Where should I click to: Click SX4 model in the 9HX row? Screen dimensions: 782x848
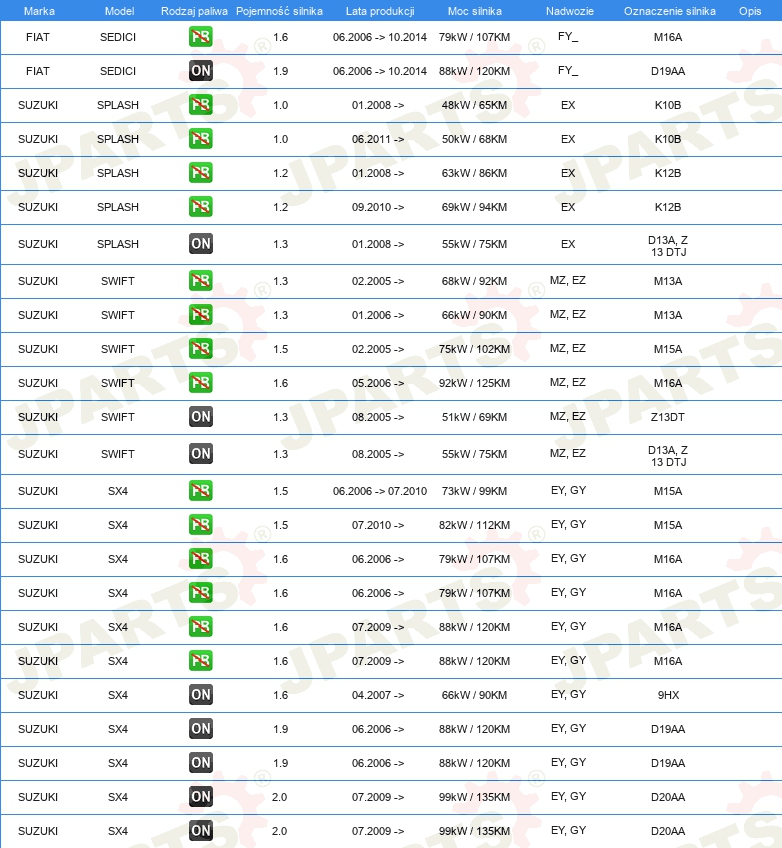(118, 695)
